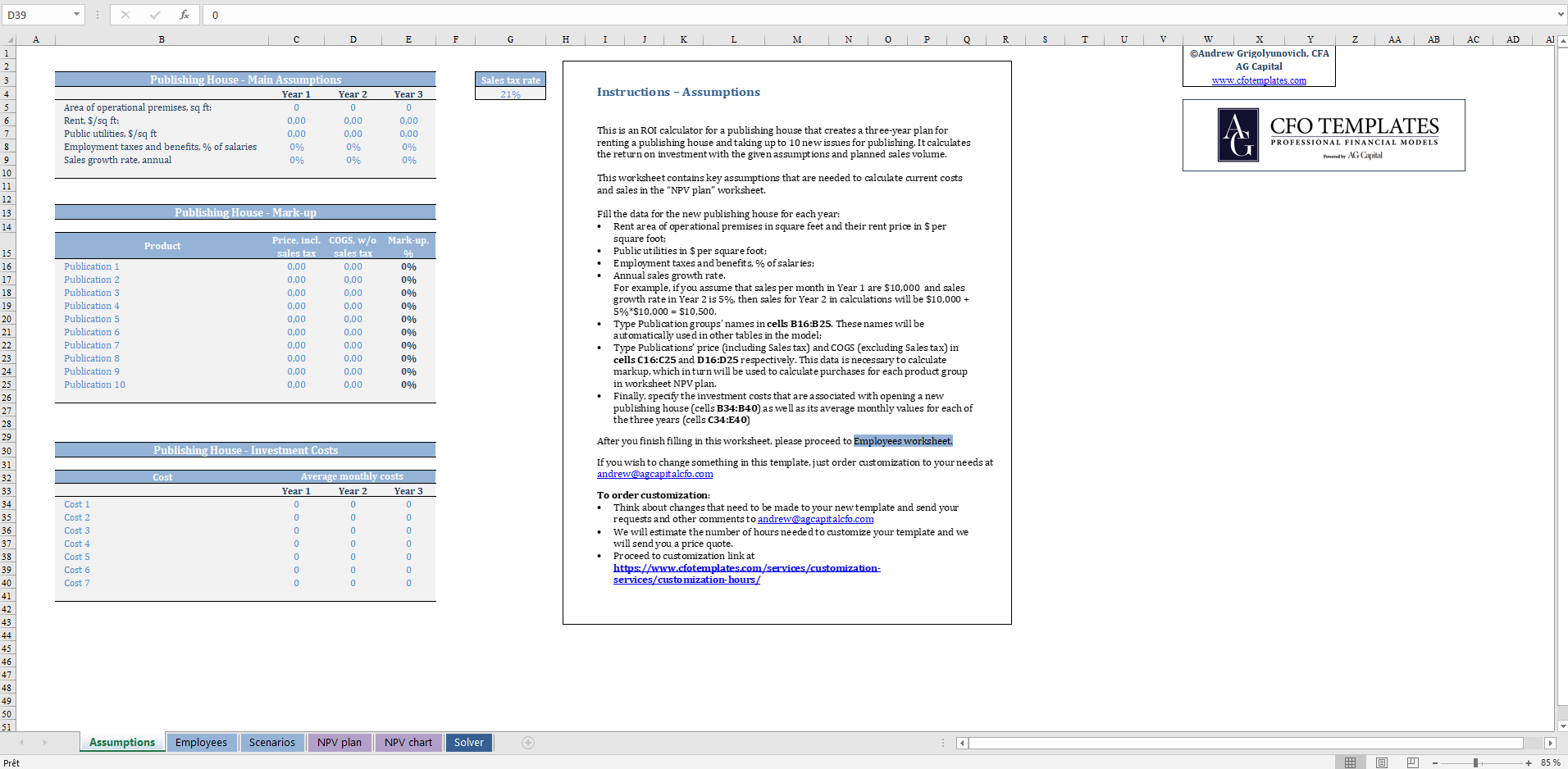Open andrew@agcapitalcfo.com link under order customization
1568x769 pixels.
[815, 519]
